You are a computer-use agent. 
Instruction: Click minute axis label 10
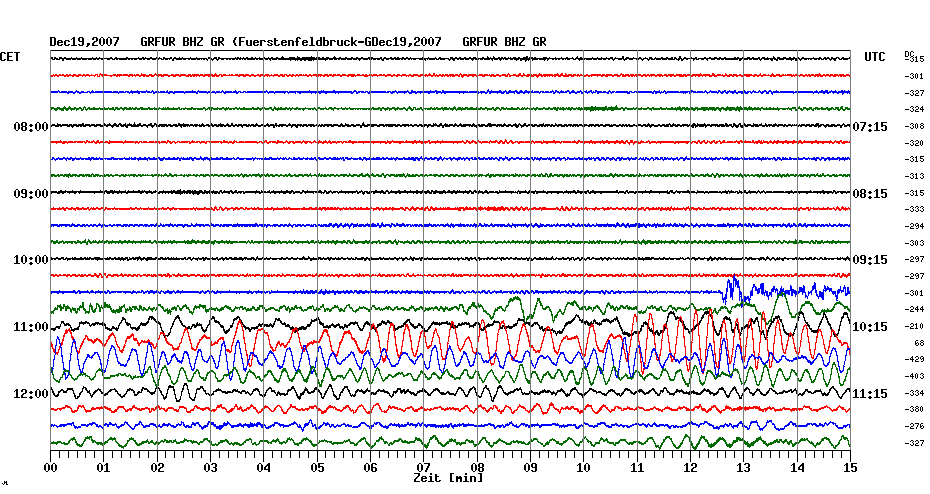[x=584, y=468]
